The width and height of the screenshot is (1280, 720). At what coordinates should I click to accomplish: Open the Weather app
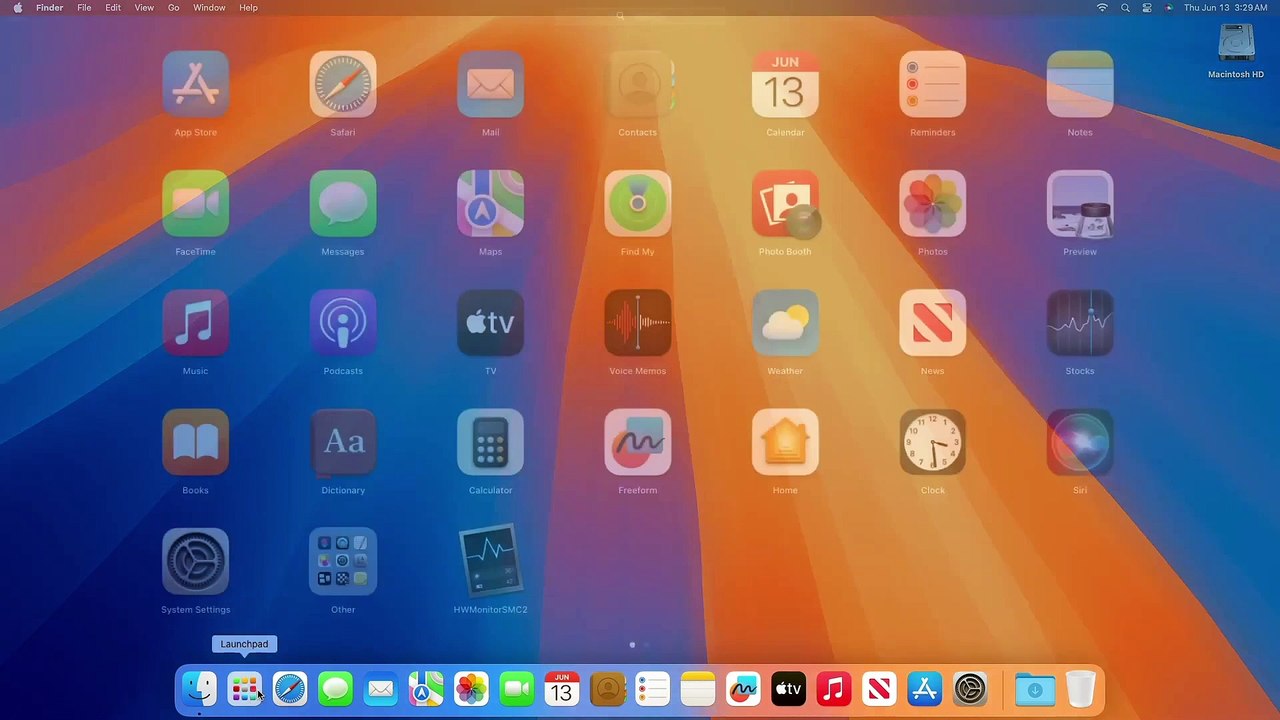tap(785, 323)
